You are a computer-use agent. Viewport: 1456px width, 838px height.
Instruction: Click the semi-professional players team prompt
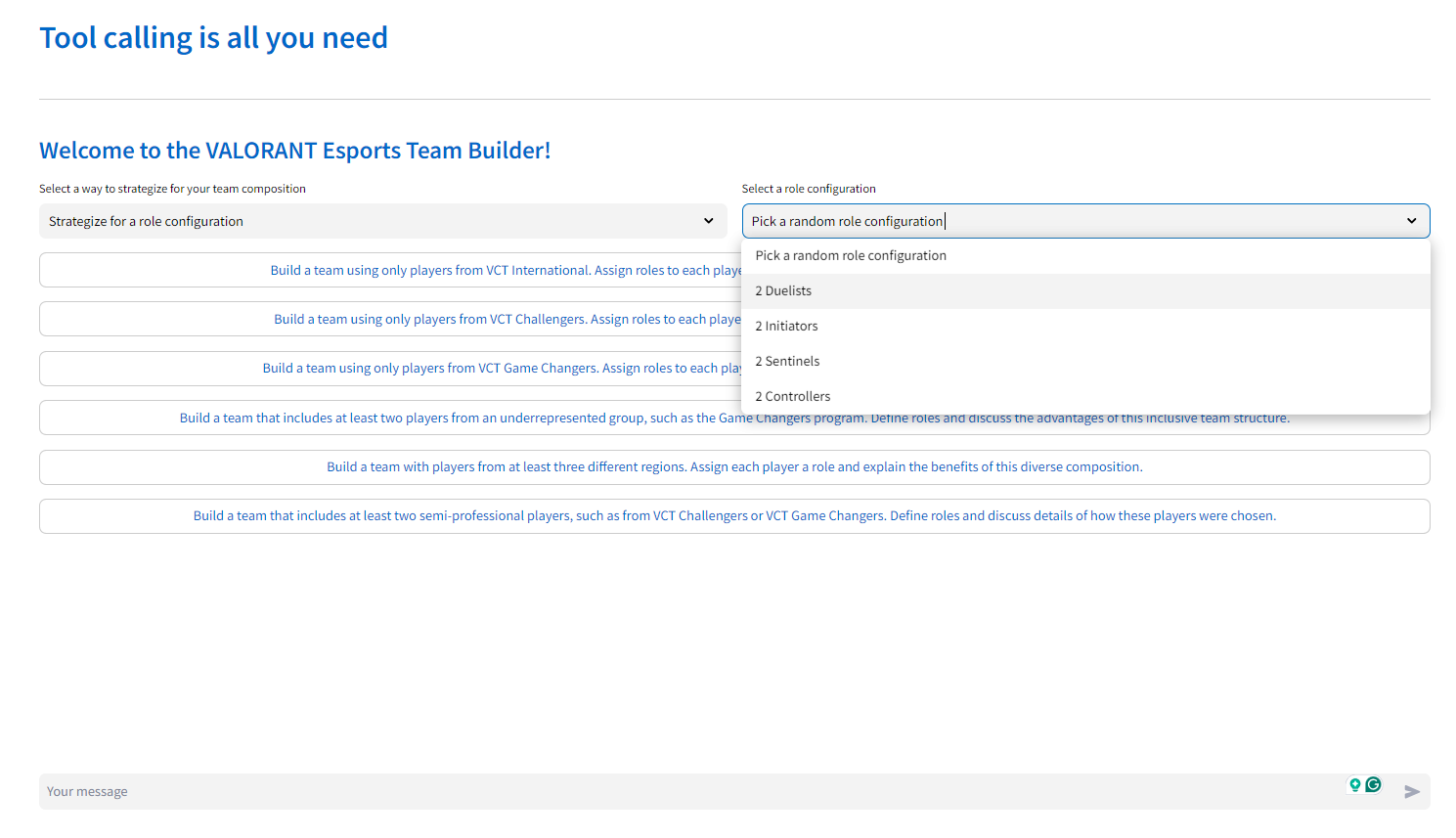(x=734, y=516)
